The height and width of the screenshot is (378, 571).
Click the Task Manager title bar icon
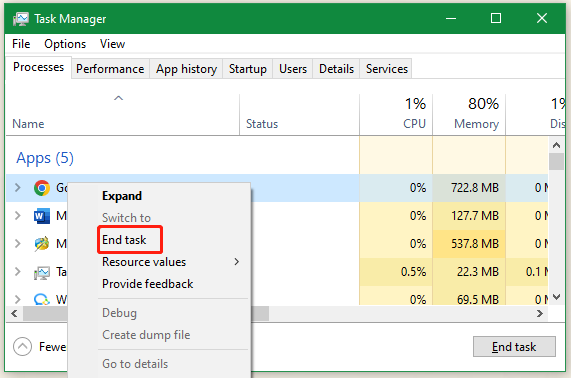[x=20, y=19]
